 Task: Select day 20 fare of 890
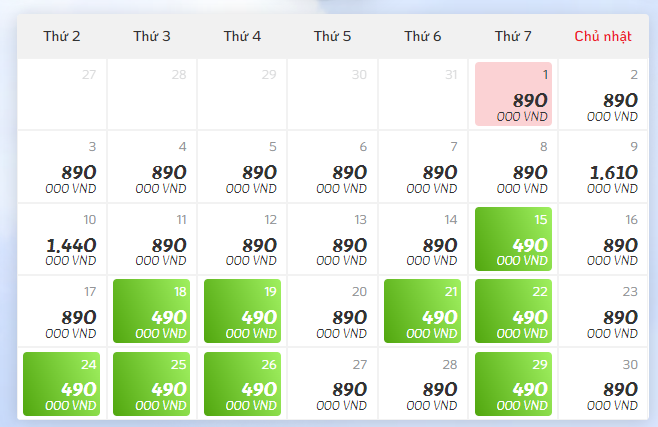[x=332, y=311]
